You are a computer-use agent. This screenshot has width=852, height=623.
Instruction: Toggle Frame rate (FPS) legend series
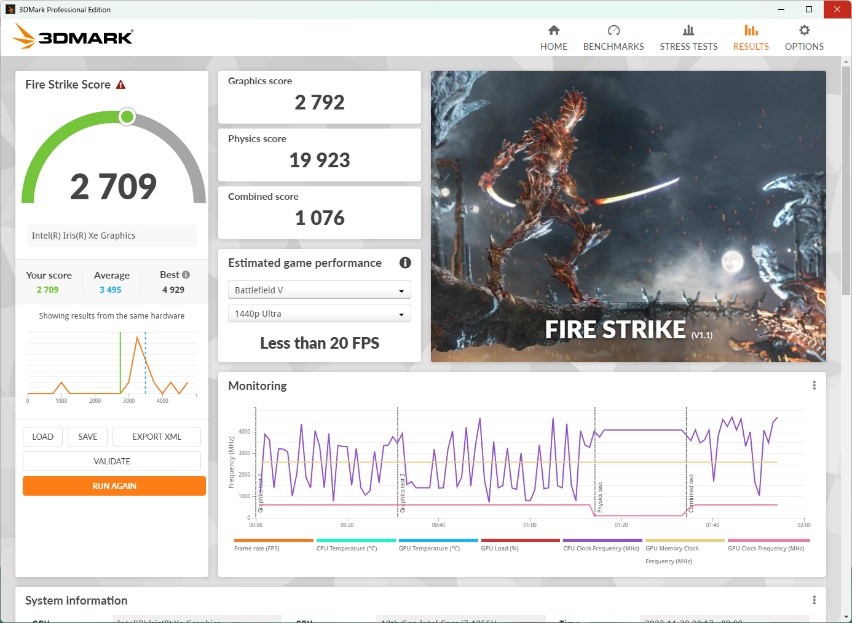coord(262,547)
